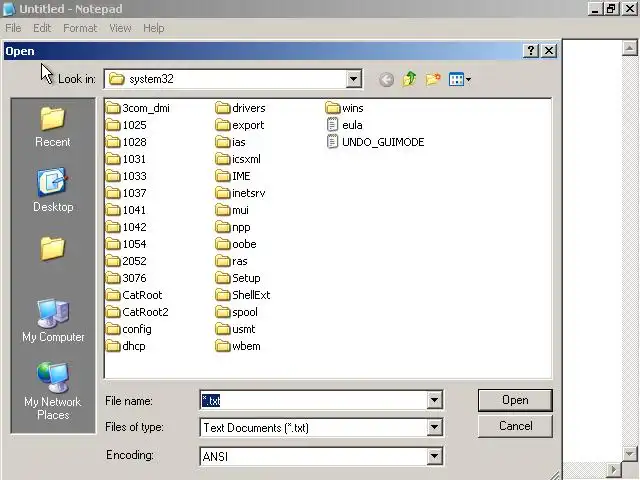The image size is (640, 480).
Task: Open the unlabeled folder shortcut in places bar
Action: 53,249
